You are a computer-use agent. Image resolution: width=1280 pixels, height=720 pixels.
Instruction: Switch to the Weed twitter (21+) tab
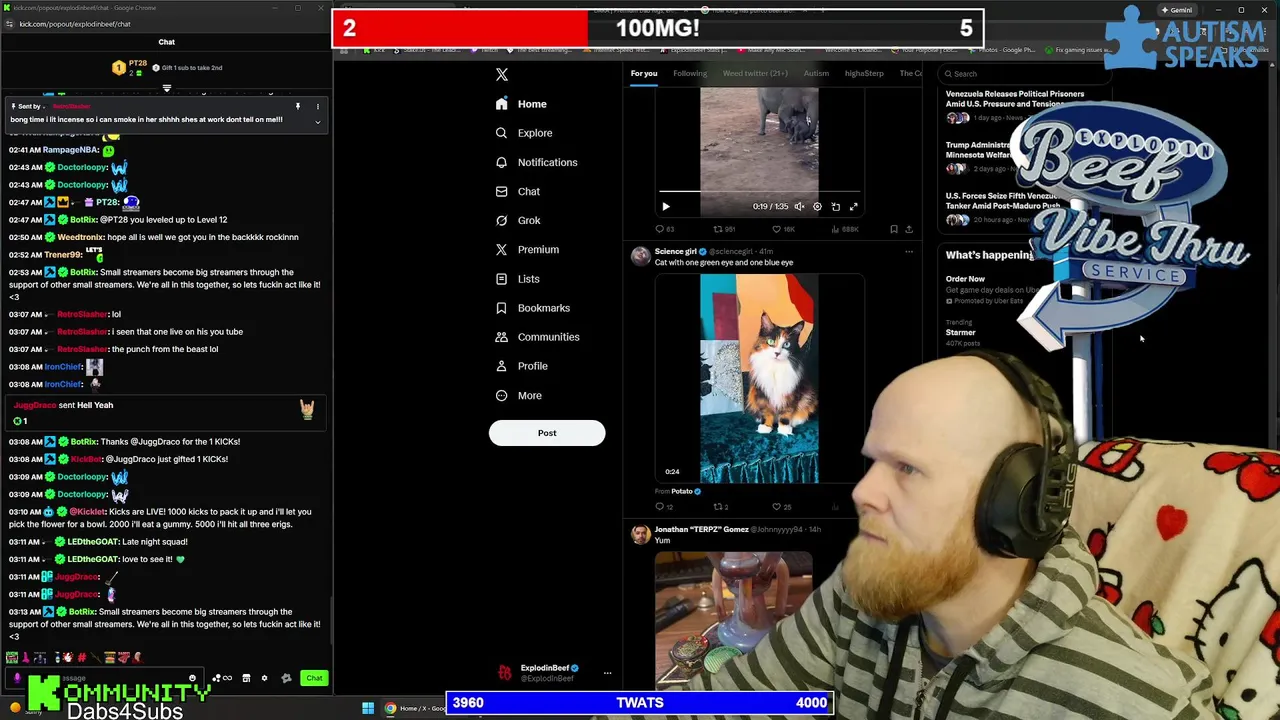tap(755, 73)
